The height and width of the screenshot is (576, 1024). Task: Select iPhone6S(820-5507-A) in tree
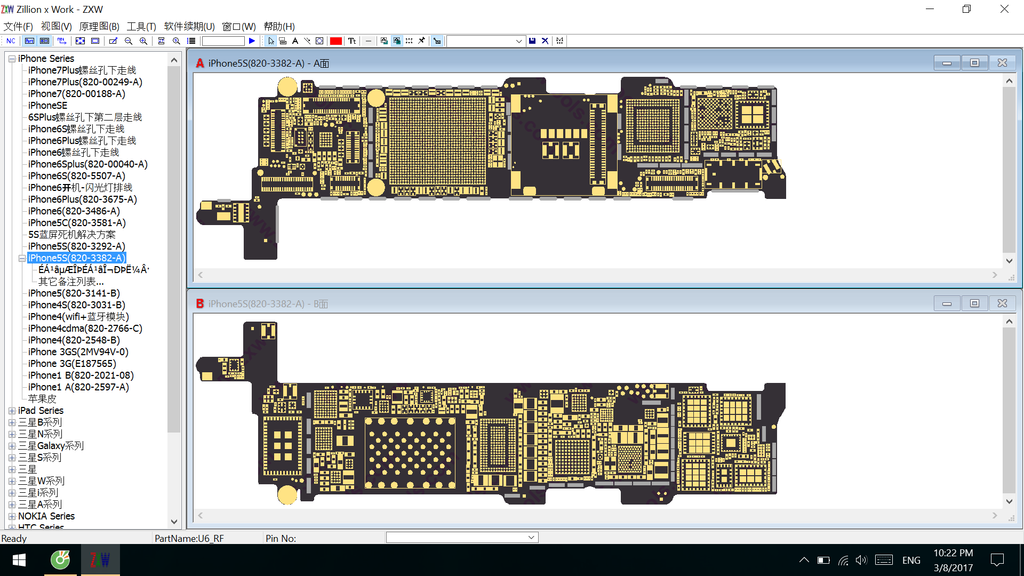pyautogui.click(x=76, y=176)
